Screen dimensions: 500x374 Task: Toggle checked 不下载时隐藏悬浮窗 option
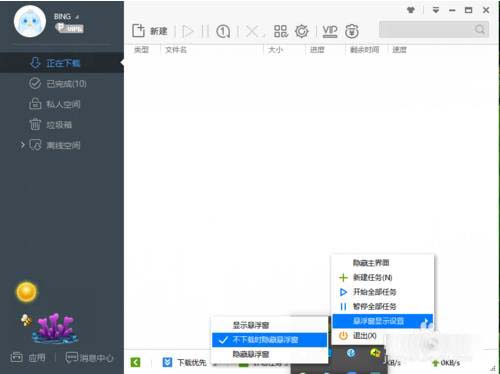(x=270, y=340)
